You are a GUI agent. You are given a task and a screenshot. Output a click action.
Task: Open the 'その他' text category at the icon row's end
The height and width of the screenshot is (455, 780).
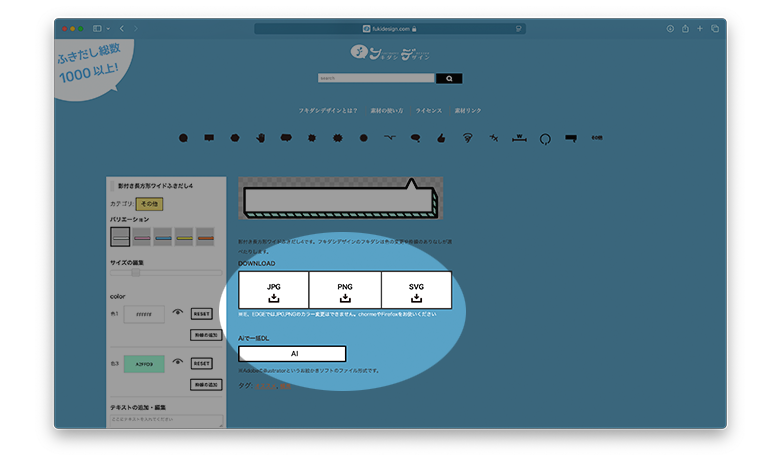597,138
